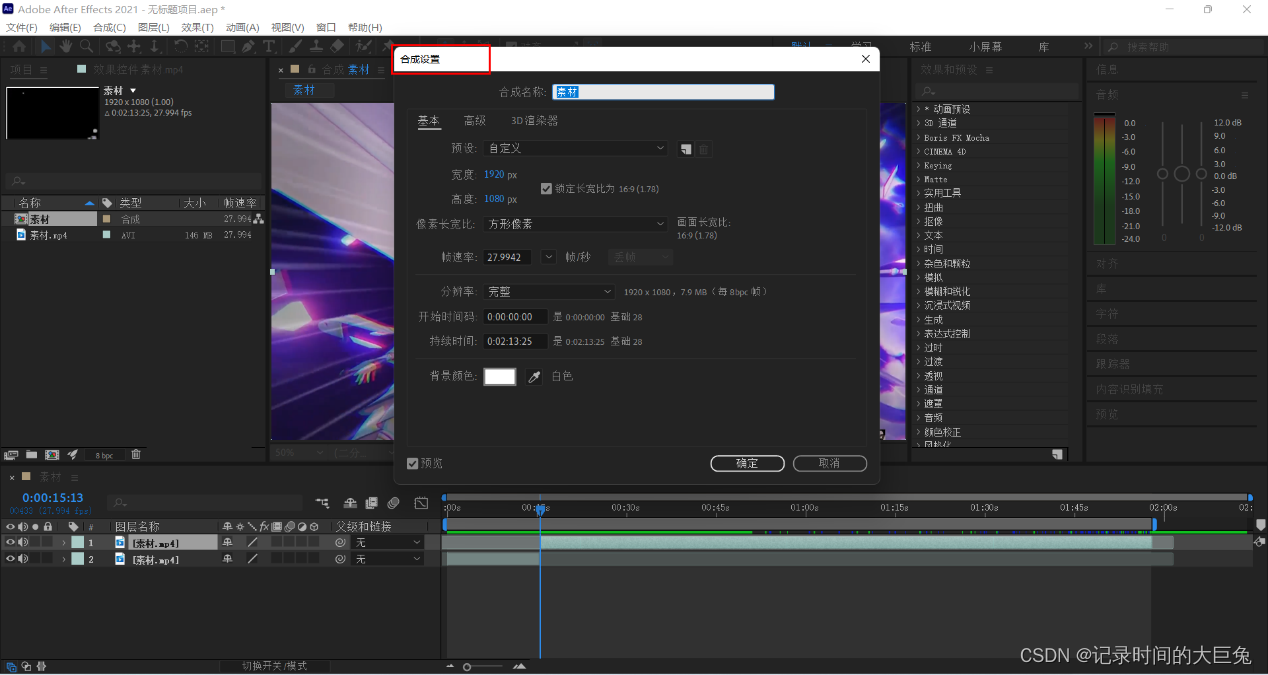Image resolution: width=1268 pixels, height=675 pixels.
Task: Click the 切换开关/模式 button
Action: 274,666
